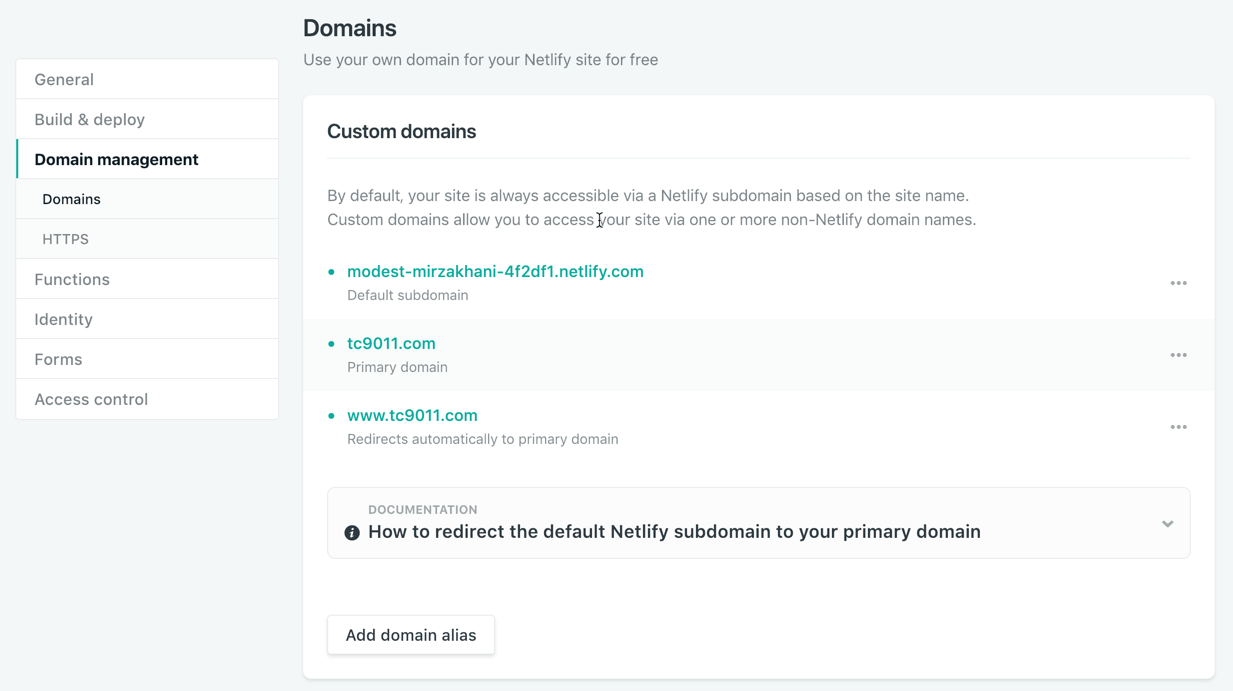Visit the www.tc9011.com link

pos(412,415)
